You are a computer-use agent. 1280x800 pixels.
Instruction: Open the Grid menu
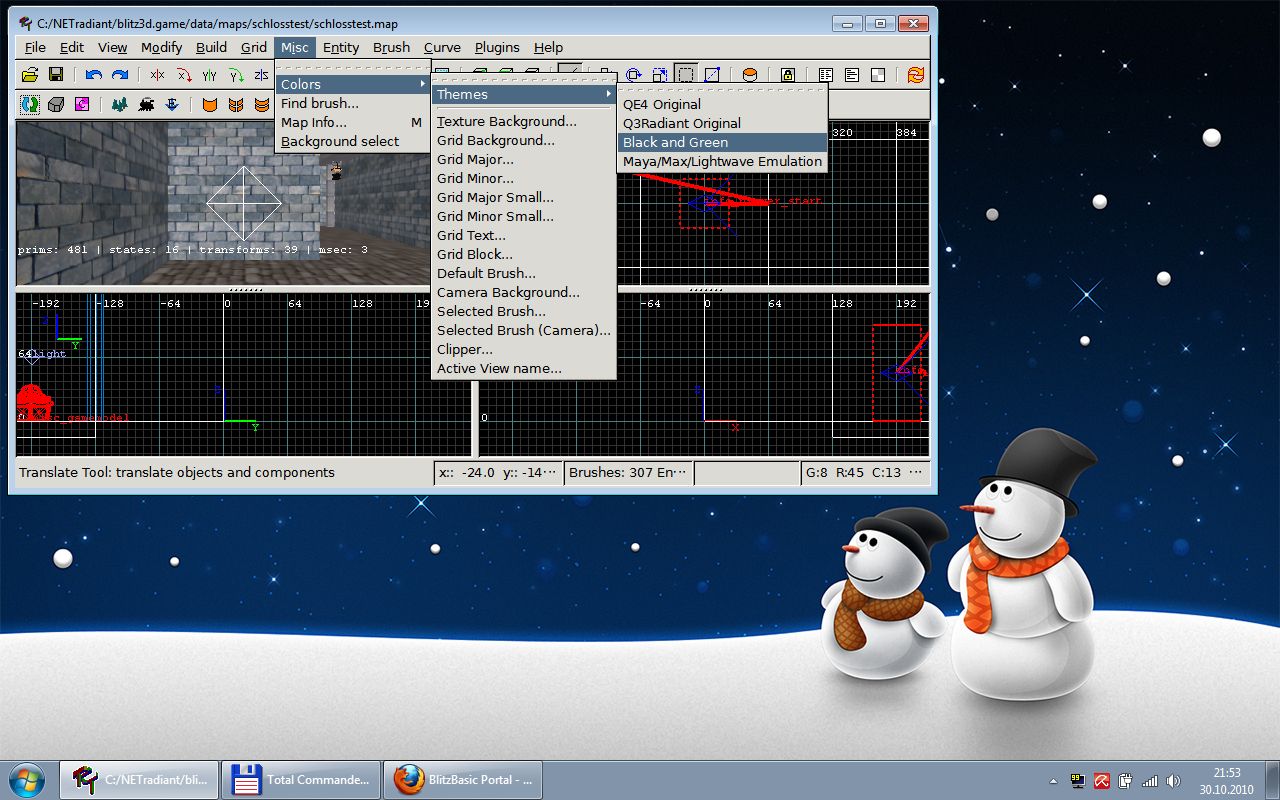click(x=254, y=47)
